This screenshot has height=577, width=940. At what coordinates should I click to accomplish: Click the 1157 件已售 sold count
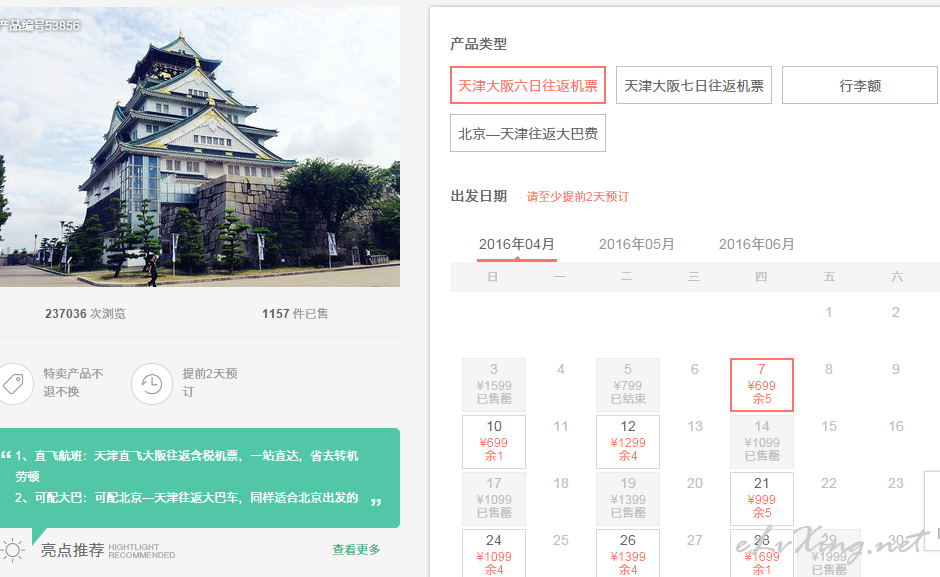(295, 314)
